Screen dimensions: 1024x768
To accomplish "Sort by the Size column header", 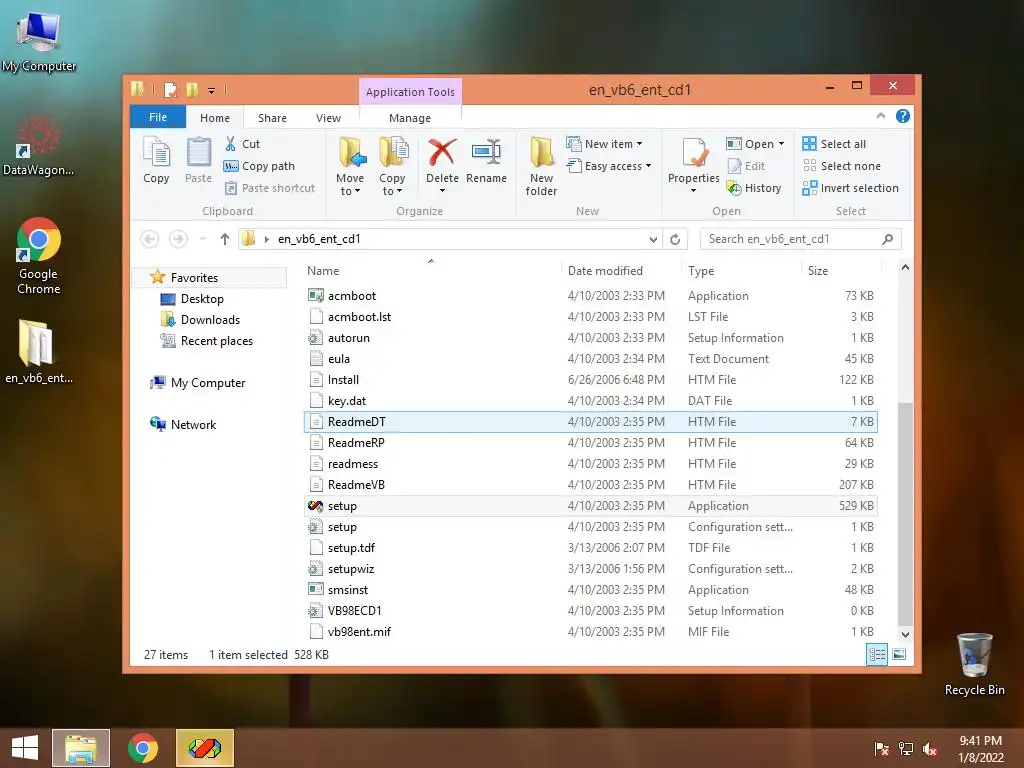I will (841, 270).
